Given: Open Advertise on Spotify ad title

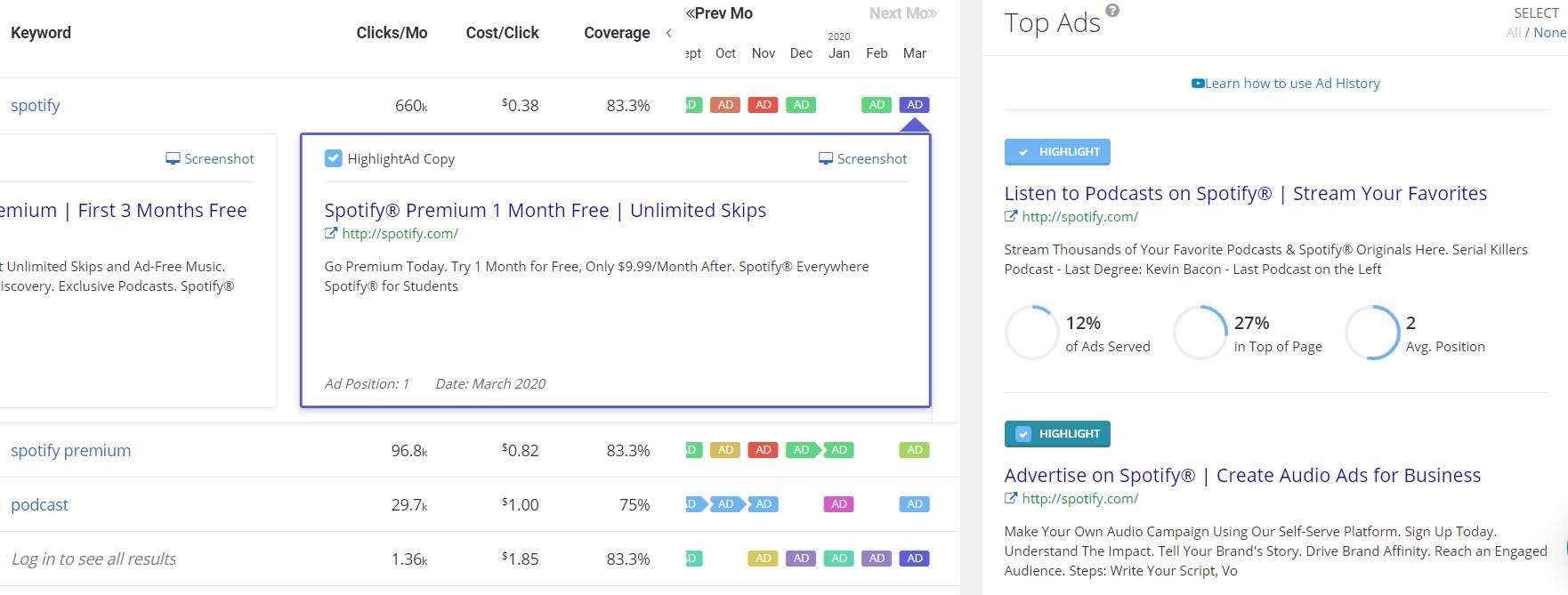Looking at the screenshot, I should (x=1242, y=475).
